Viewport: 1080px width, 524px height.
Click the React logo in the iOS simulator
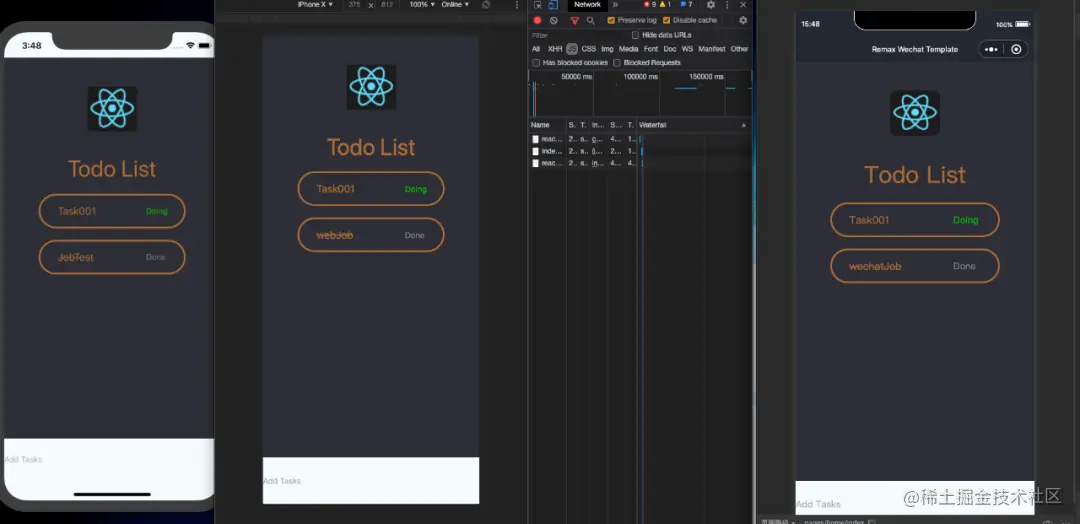click(112, 109)
